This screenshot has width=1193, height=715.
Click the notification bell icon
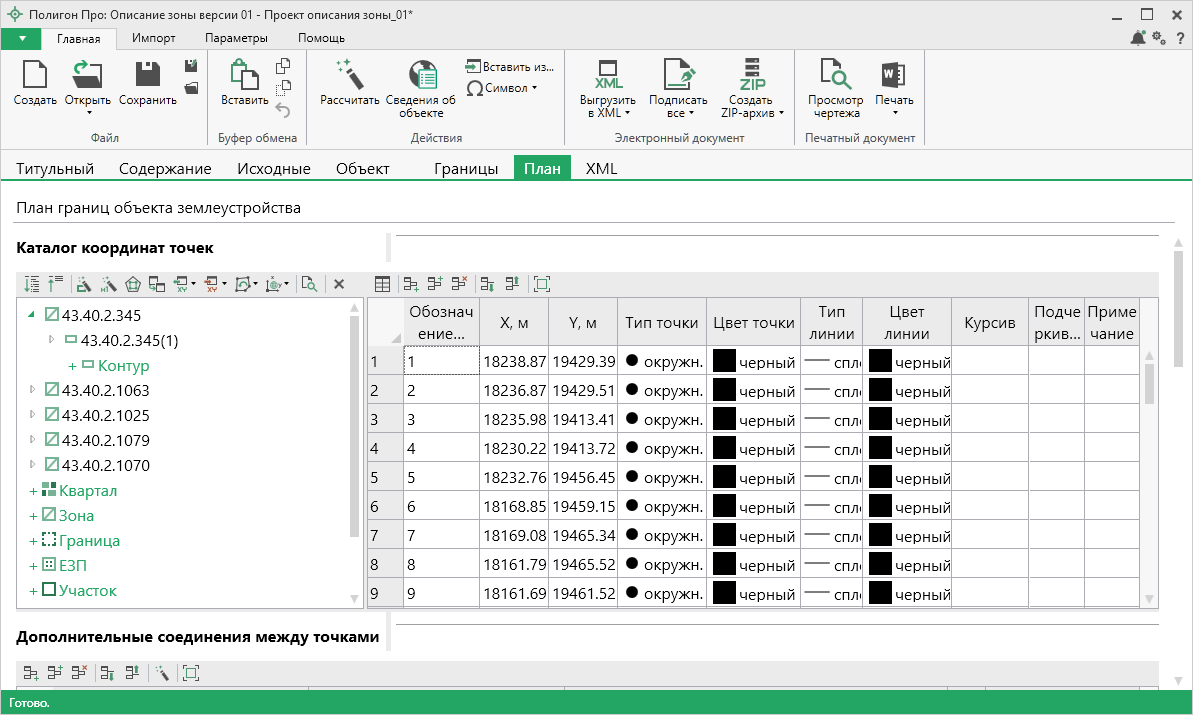(x=1139, y=38)
